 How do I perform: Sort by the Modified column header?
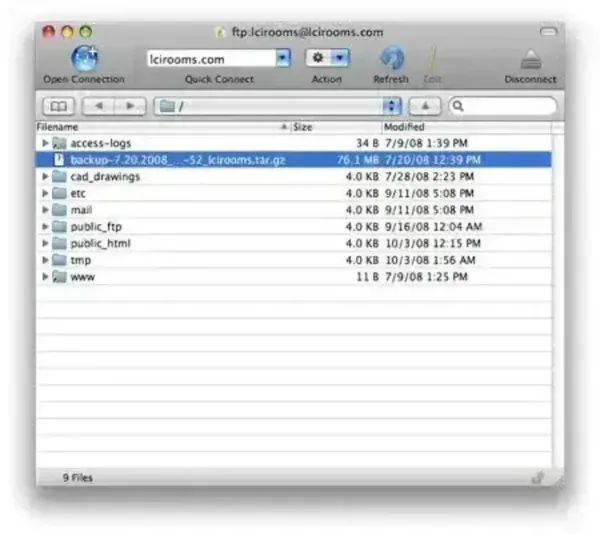point(466,127)
